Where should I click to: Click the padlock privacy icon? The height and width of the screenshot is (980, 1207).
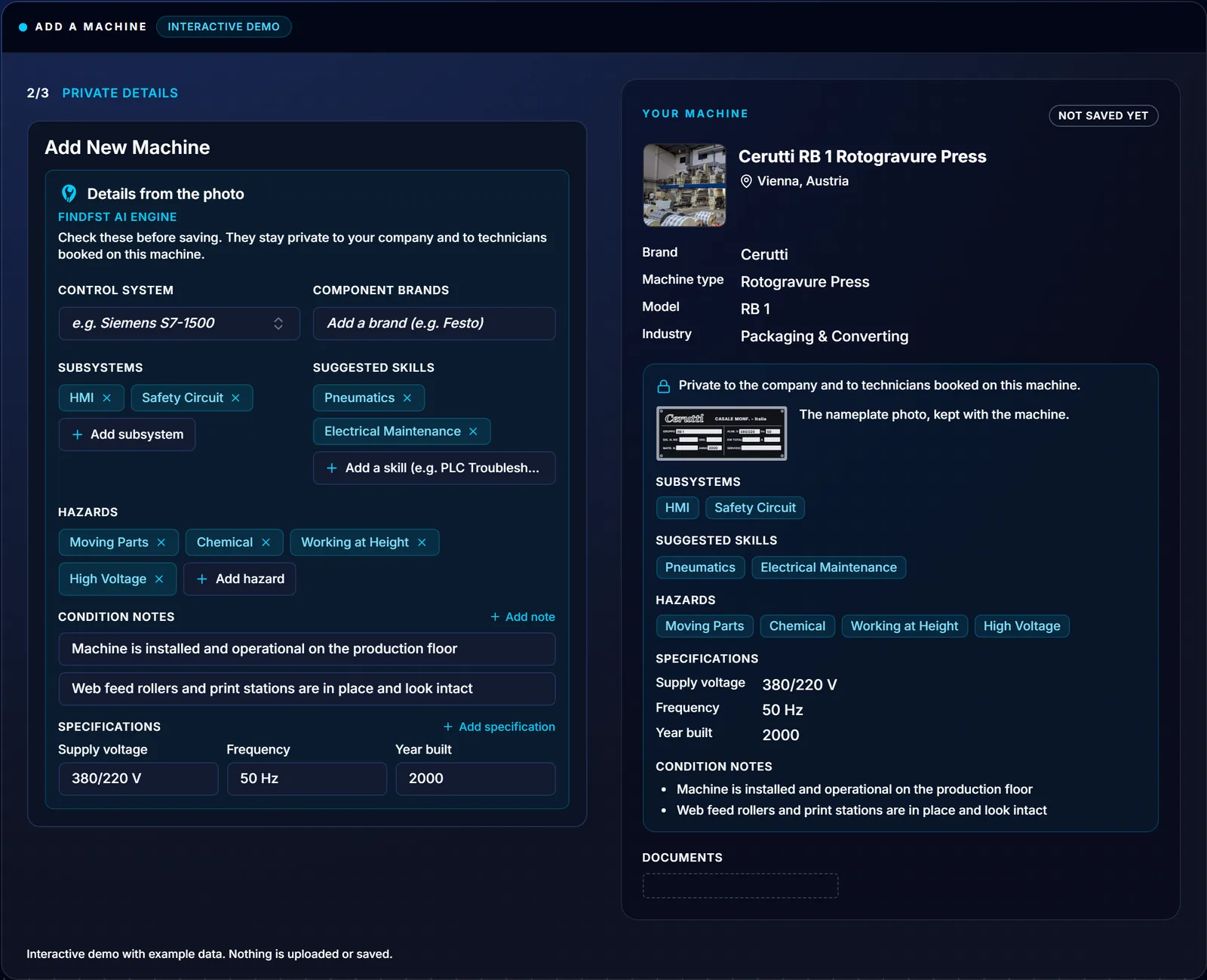(x=664, y=386)
